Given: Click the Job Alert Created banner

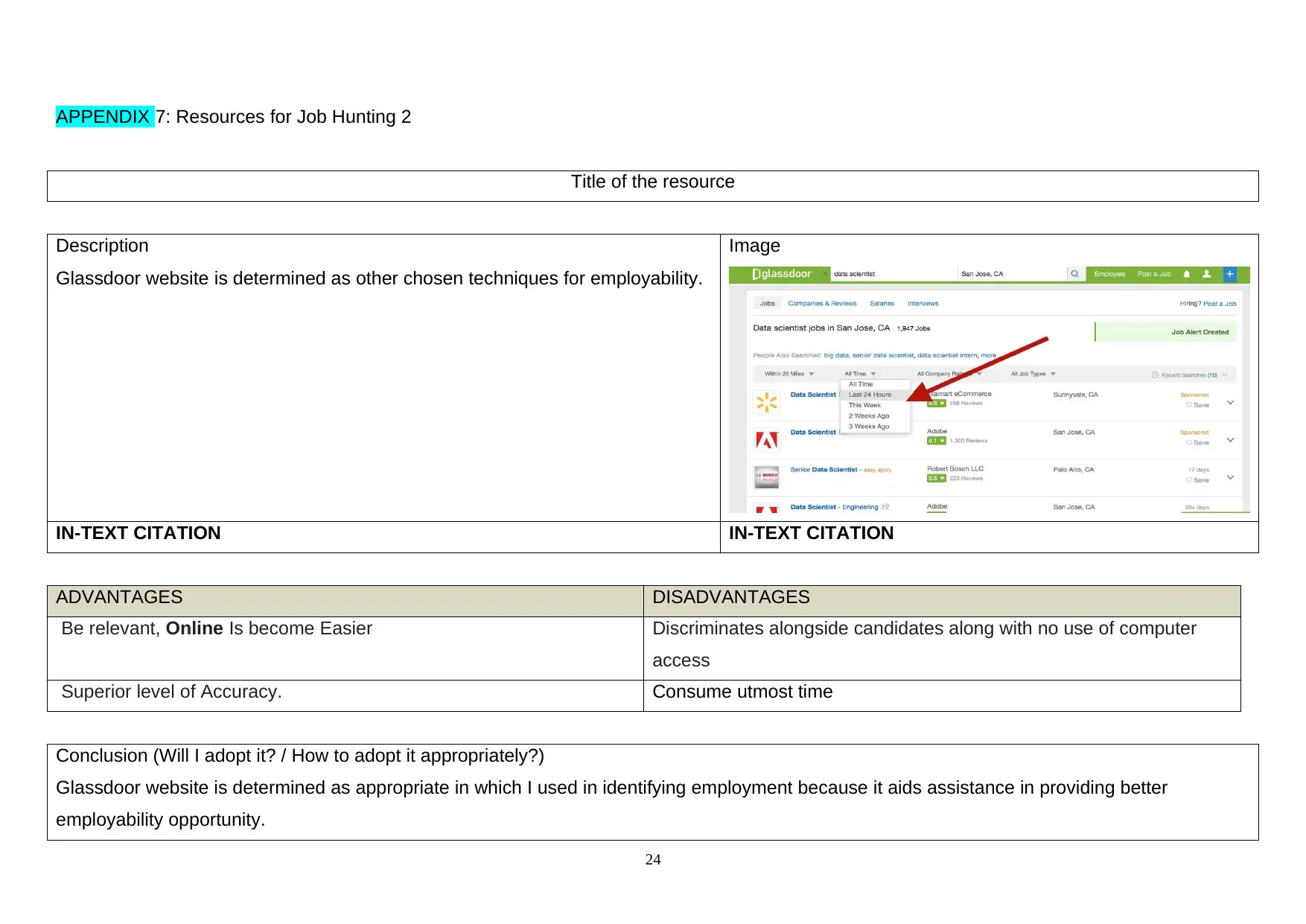Looking at the screenshot, I should 1166,332.
